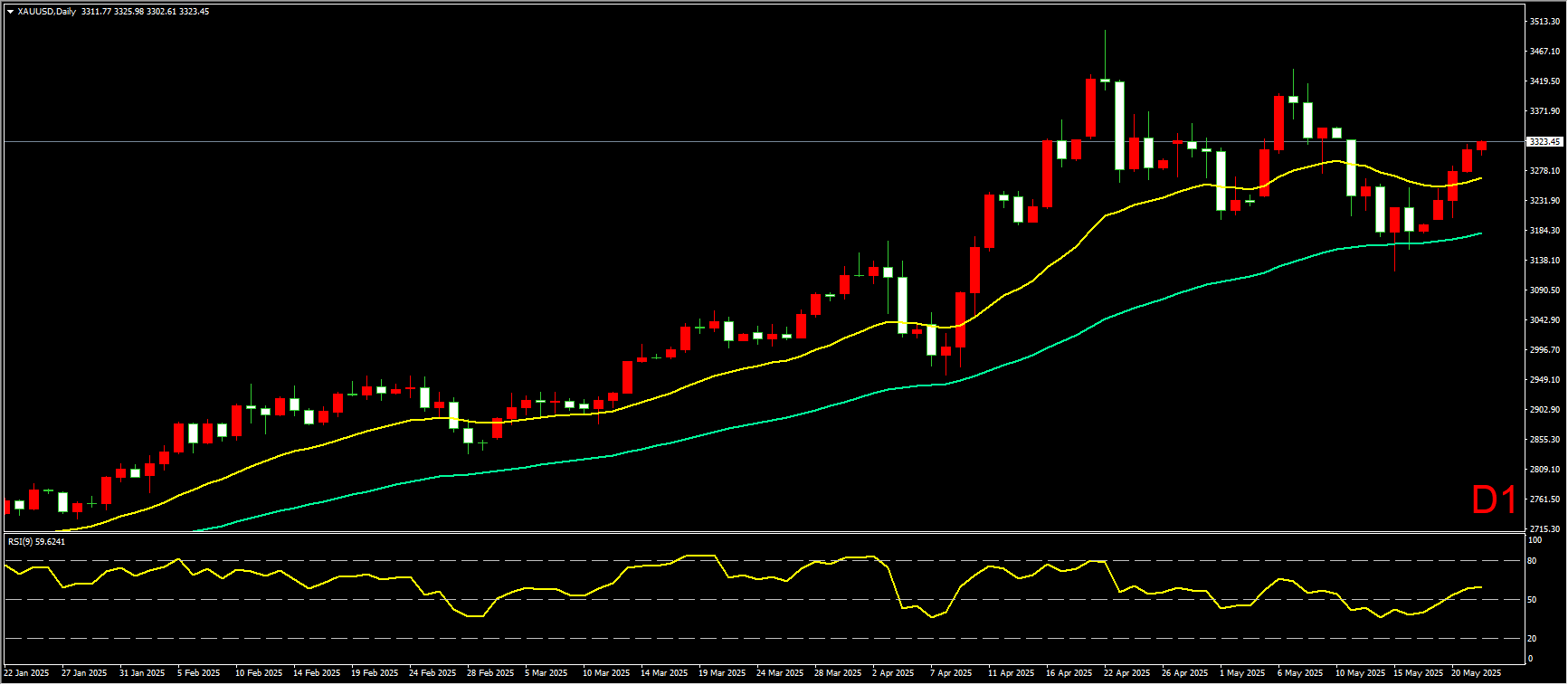Click the 3371.90 price axis label
1568x685 pixels.
point(1544,111)
